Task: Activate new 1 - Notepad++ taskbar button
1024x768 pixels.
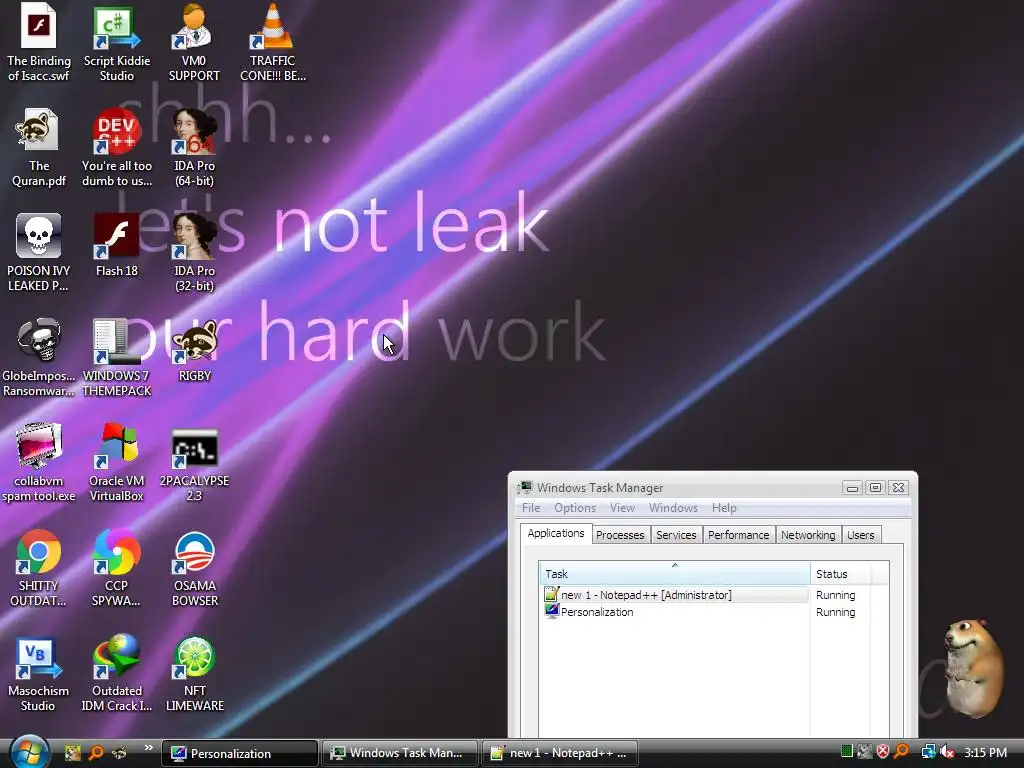Action: tap(560, 753)
